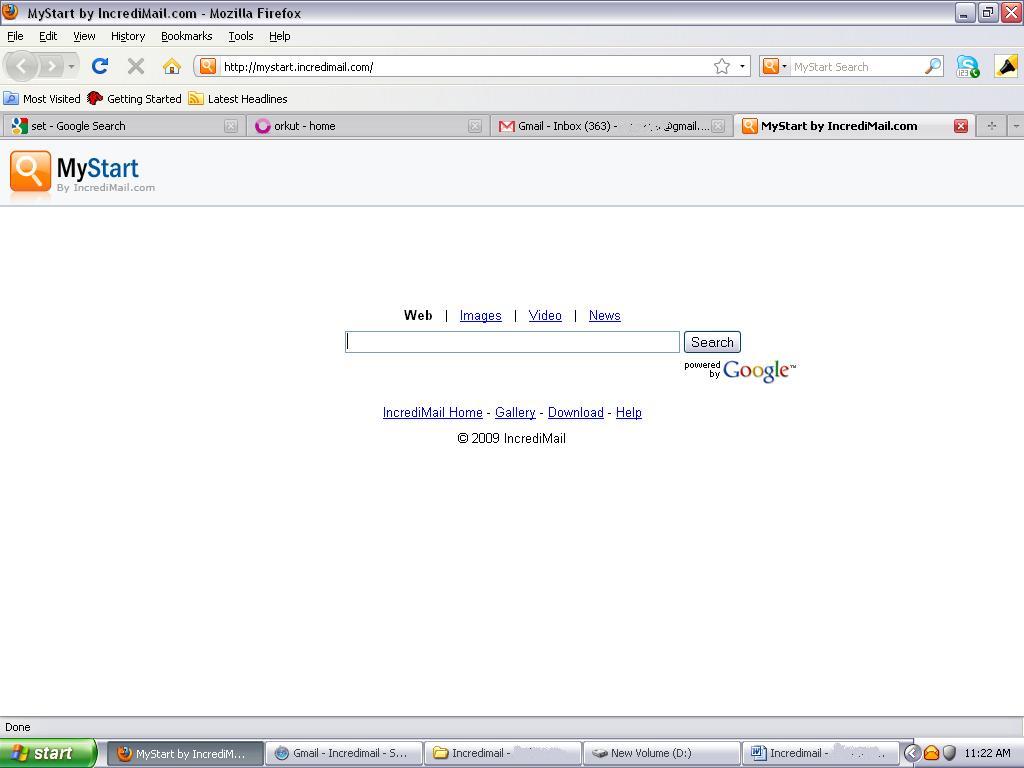Click the MyStart by IncrediM... taskbar button

(185, 753)
